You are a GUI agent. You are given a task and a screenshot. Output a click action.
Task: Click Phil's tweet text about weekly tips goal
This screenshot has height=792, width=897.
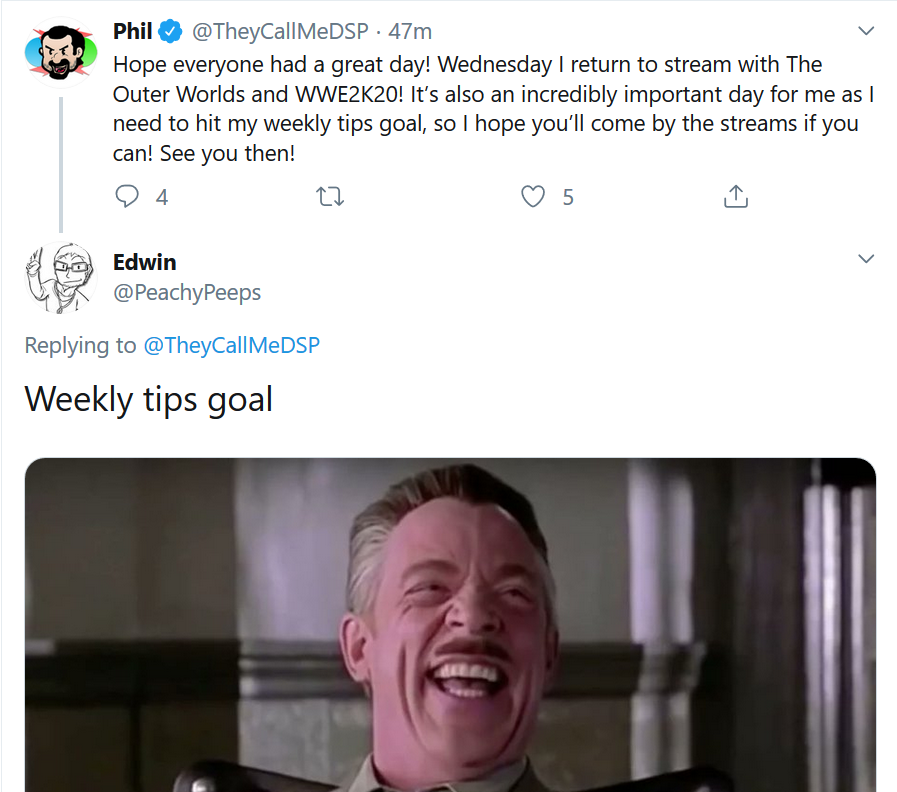pyautogui.click(x=493, y=109)
